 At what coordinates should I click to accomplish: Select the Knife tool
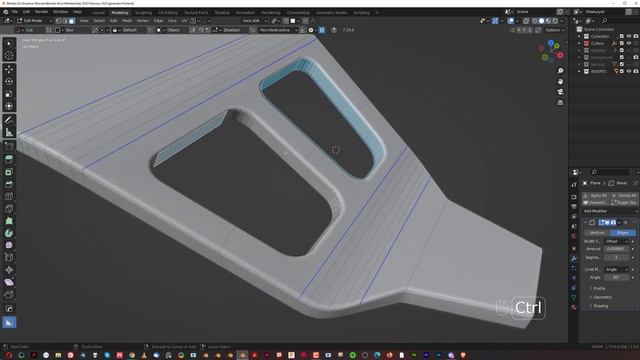click(x=9, y=209)
